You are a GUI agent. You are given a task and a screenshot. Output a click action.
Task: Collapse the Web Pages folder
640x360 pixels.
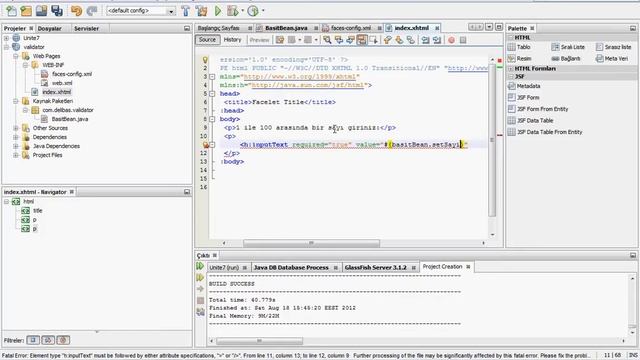tap(16, 56)
